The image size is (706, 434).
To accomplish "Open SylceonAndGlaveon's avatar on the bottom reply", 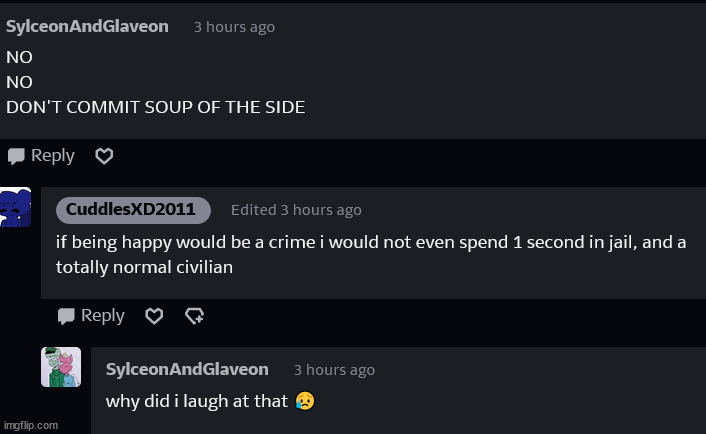I will pos(61,367).
